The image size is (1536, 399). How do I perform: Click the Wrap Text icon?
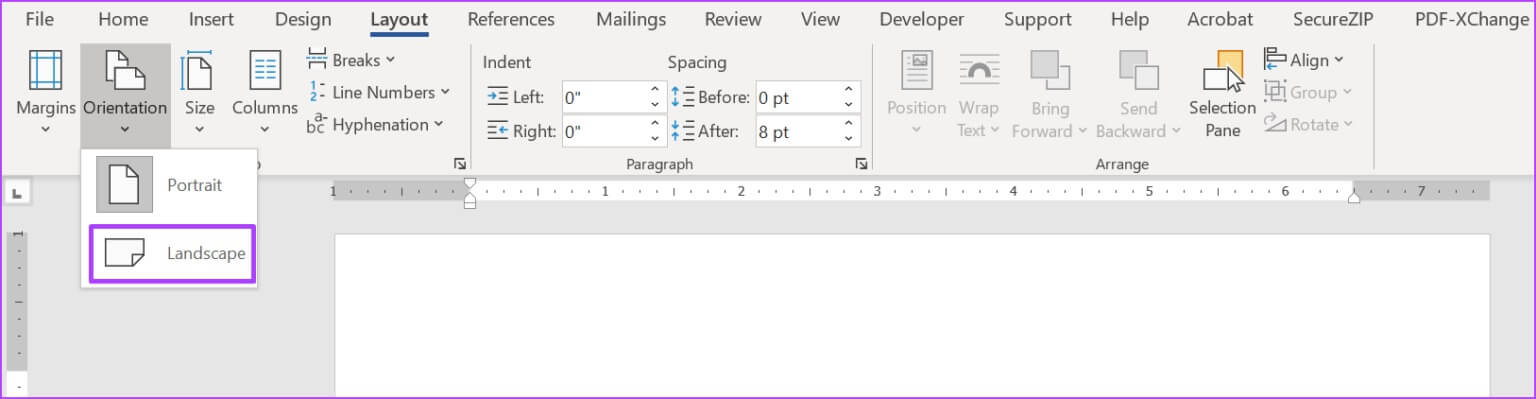pos(979,72)
